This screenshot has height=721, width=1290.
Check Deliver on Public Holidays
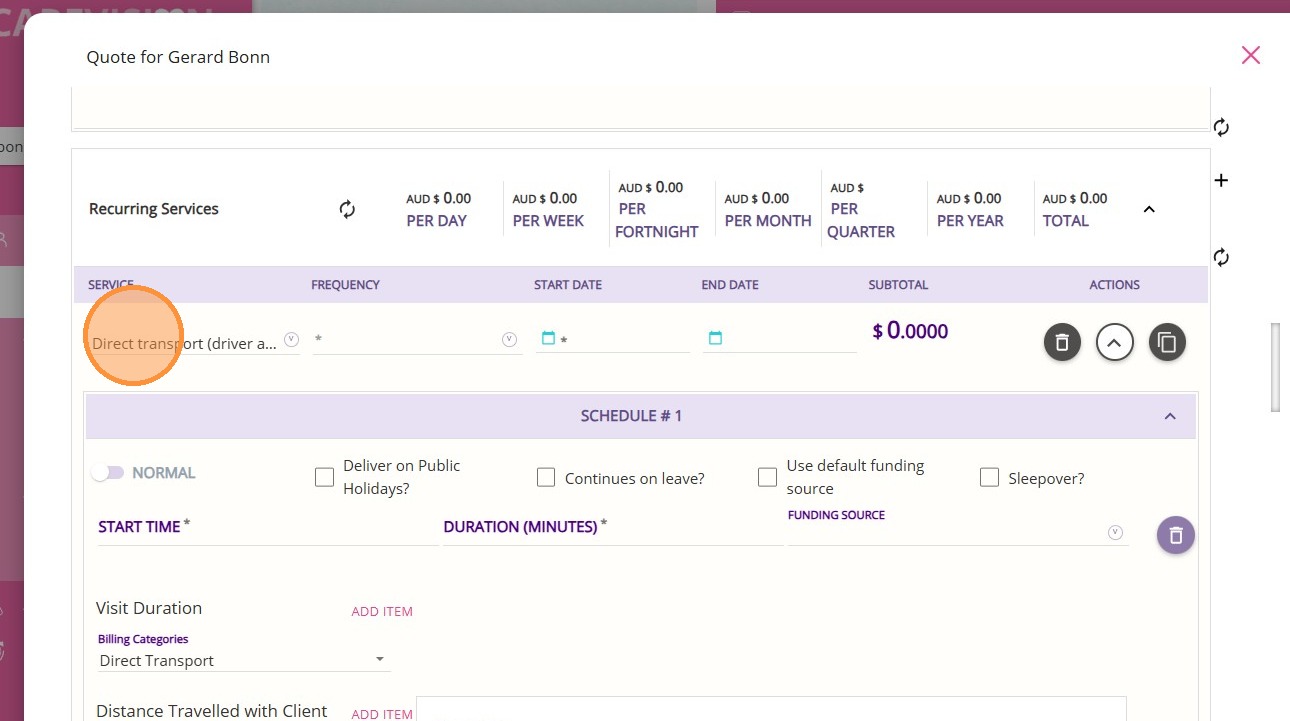pos(324,478)
